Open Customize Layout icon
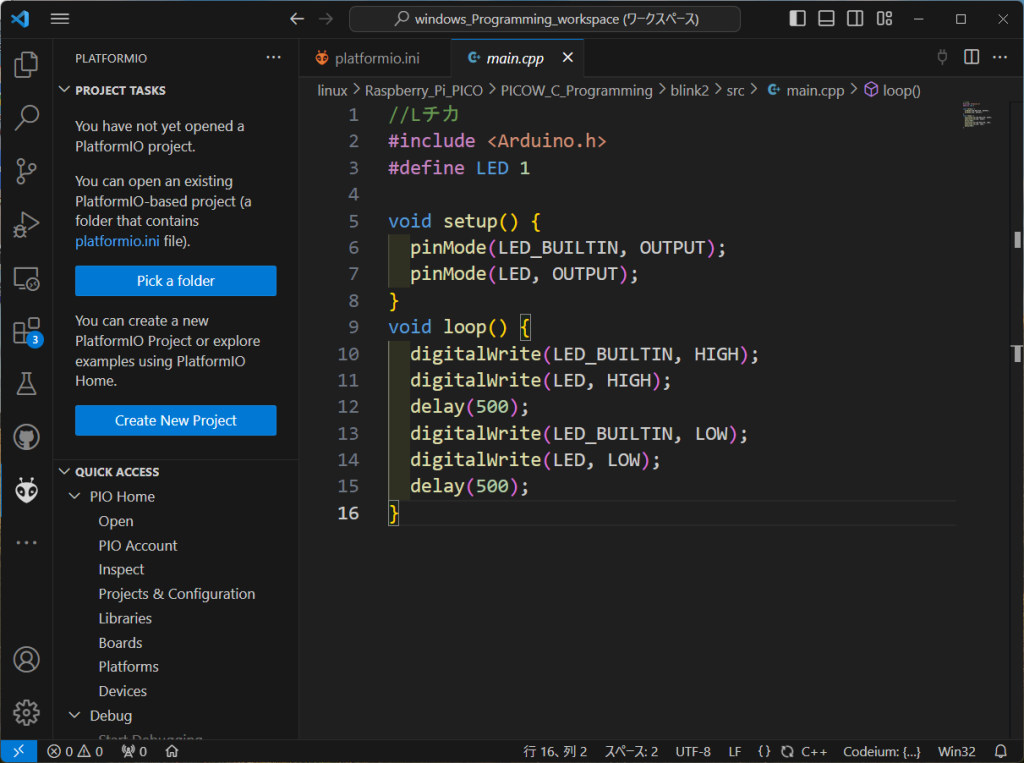Viewport: 1024px width, 763px height. tap(884, 18)
